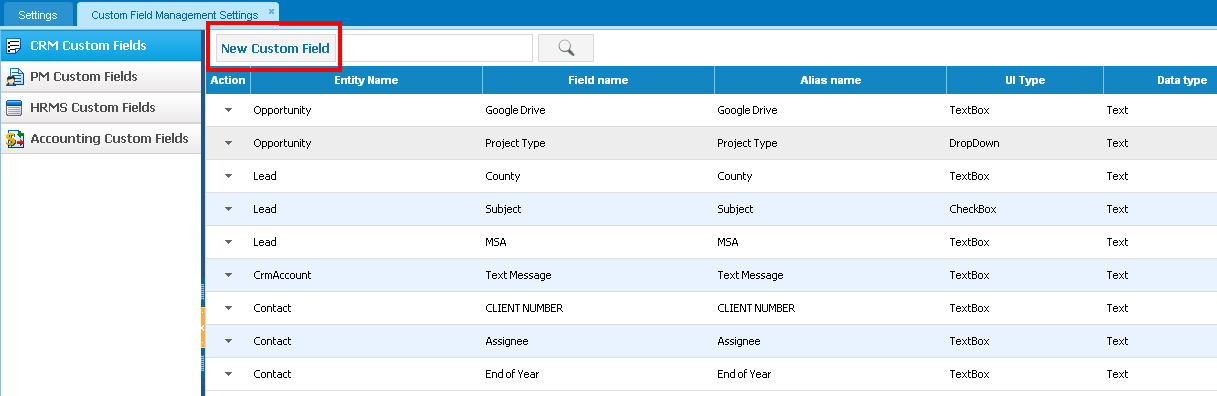The image size is (1217, 396).
Task: Sort by the UI Type column header
Action: click(1025, 80)
